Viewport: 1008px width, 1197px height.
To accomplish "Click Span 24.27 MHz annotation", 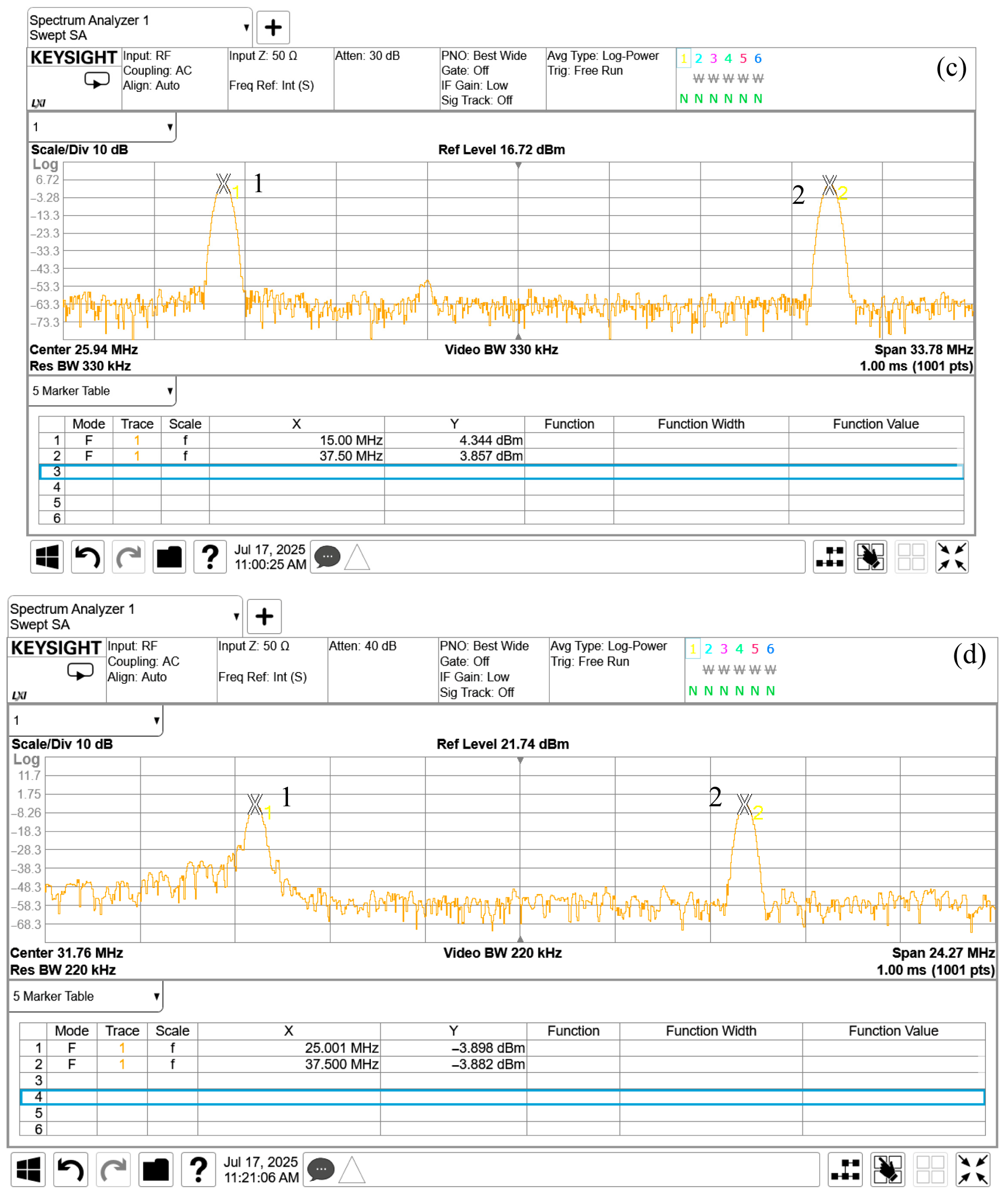I will point(943,952).
